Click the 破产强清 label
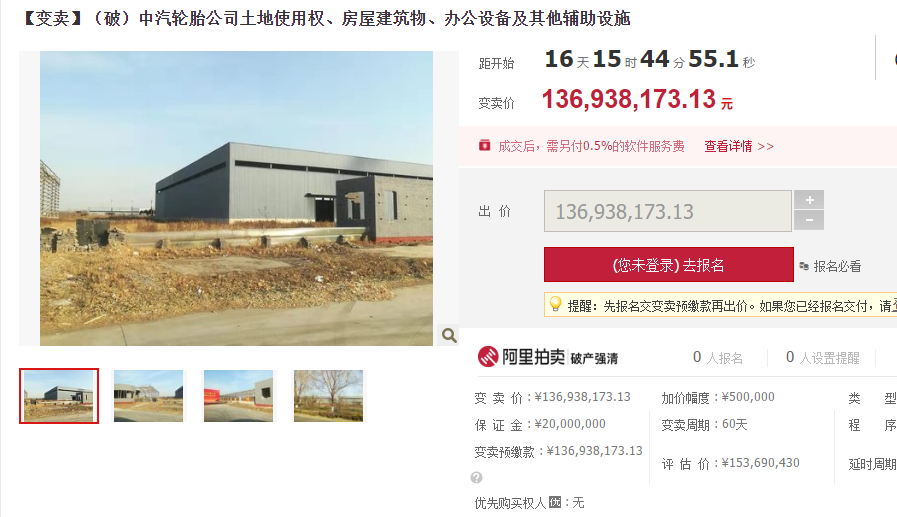Screen dimensions: 897x517 (594, 359)
